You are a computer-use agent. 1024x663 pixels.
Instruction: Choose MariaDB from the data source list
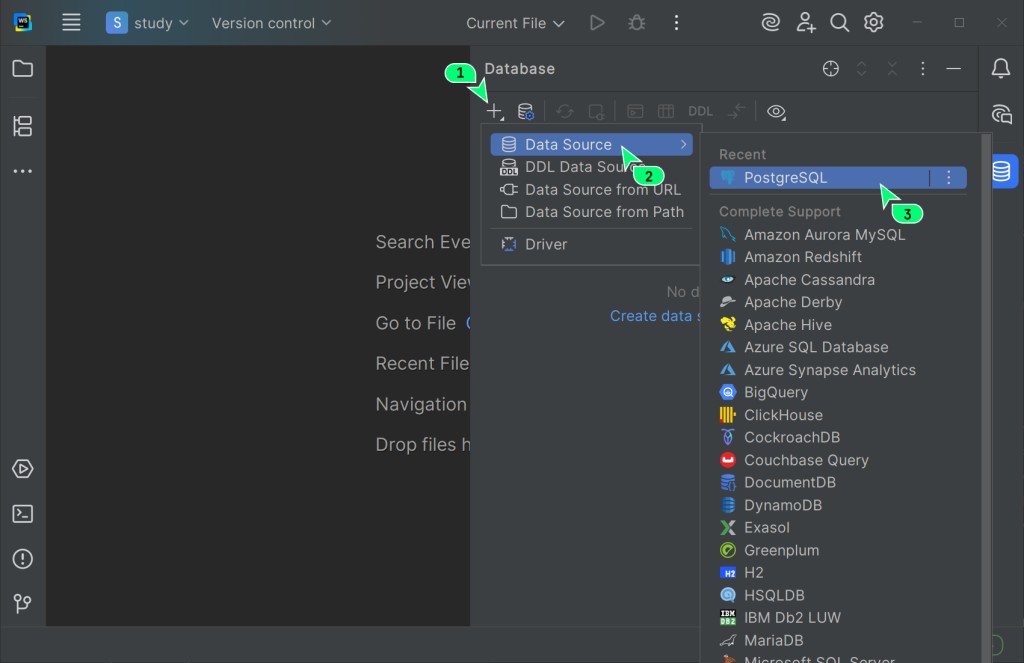(x=773, y=640)
